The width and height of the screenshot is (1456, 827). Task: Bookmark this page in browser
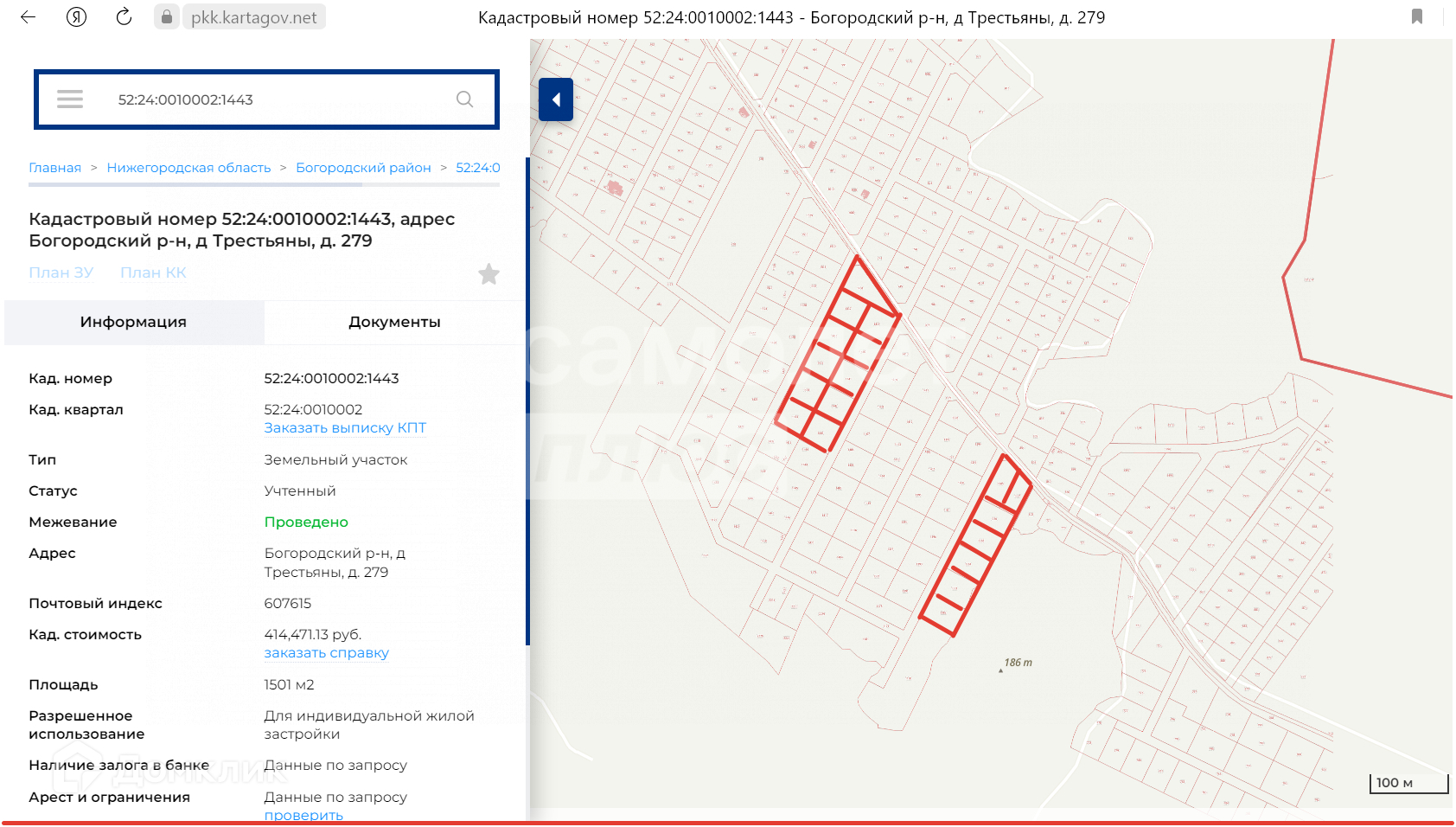1417,16
